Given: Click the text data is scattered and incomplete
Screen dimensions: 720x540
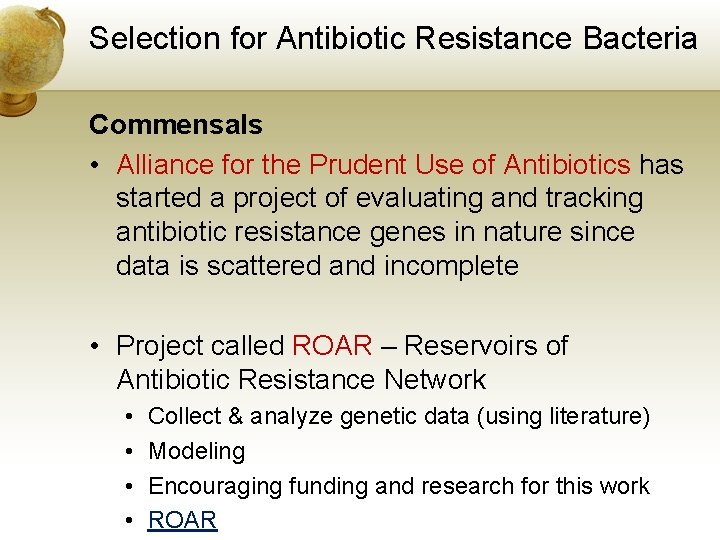Looking at the screenshot, I should pos(317,266).
